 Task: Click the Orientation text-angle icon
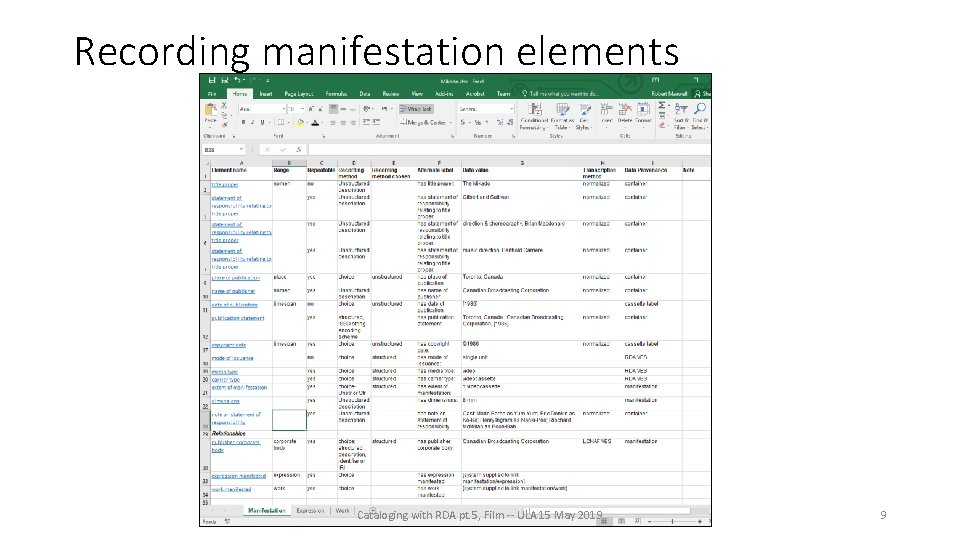(x=367, y=109)
